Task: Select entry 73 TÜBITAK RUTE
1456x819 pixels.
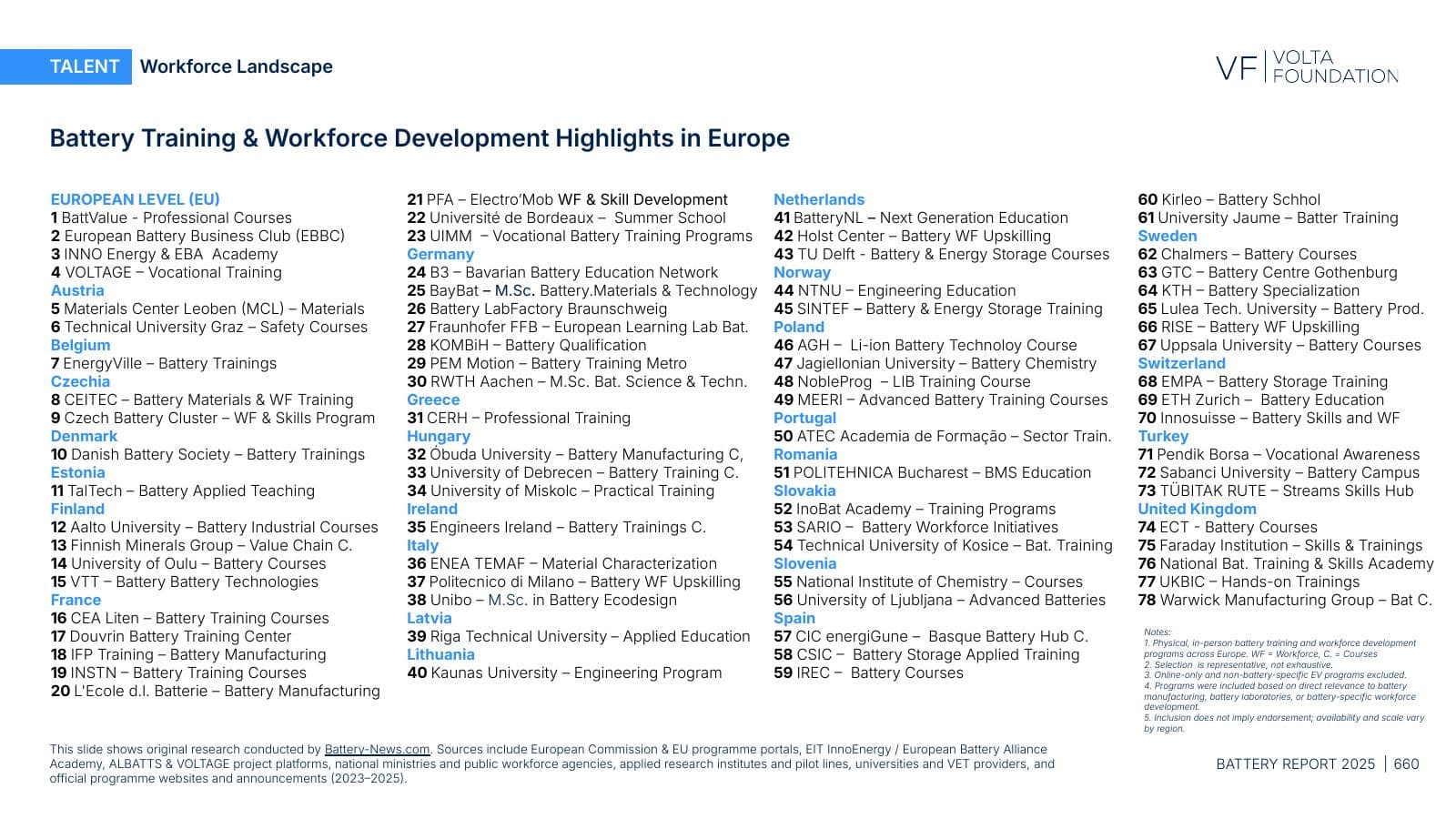Action: [x=1276, y=490]
